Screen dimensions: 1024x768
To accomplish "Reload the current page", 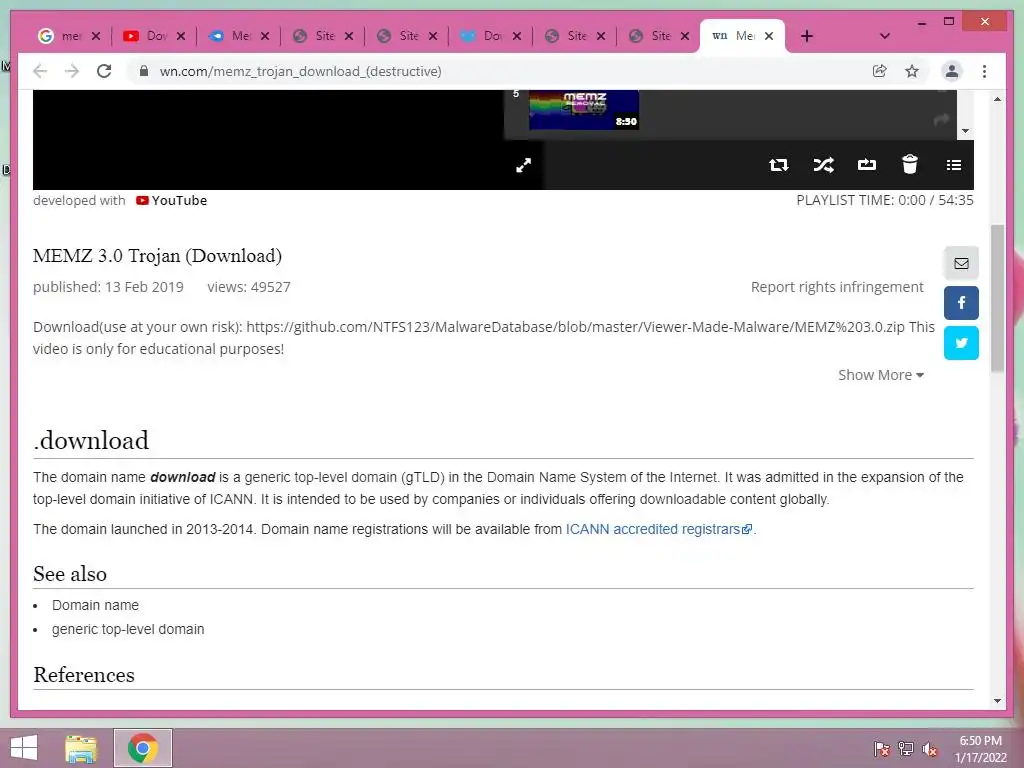I will 104,71.
